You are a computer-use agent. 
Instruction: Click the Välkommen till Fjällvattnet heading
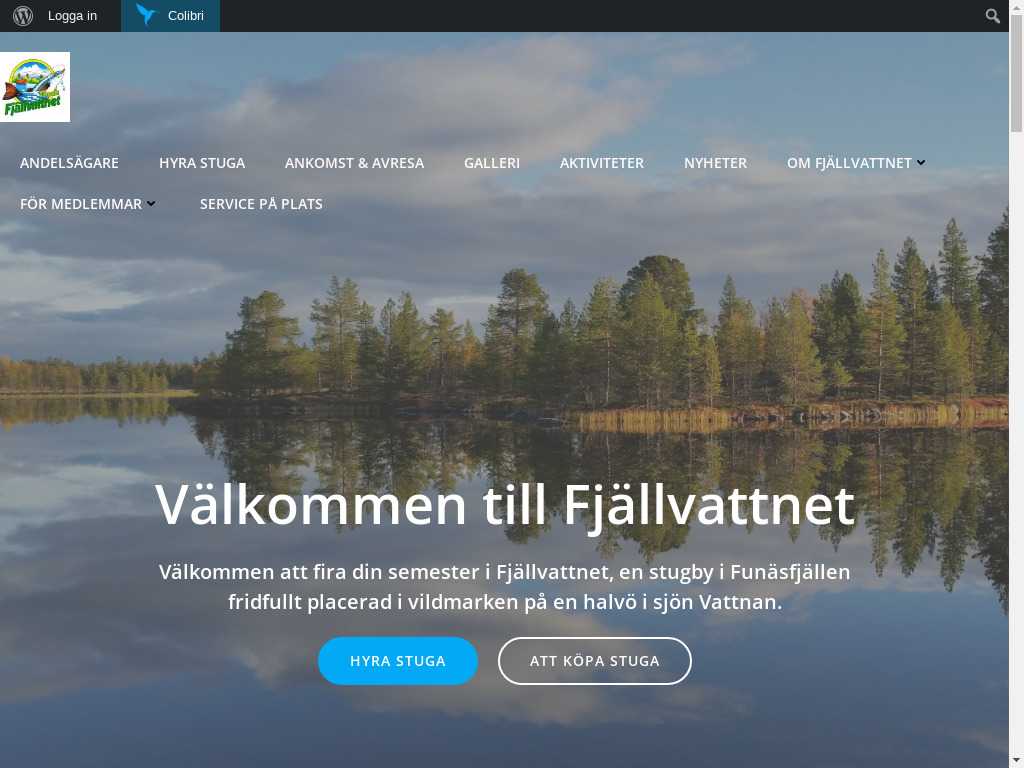pos(504,505)
